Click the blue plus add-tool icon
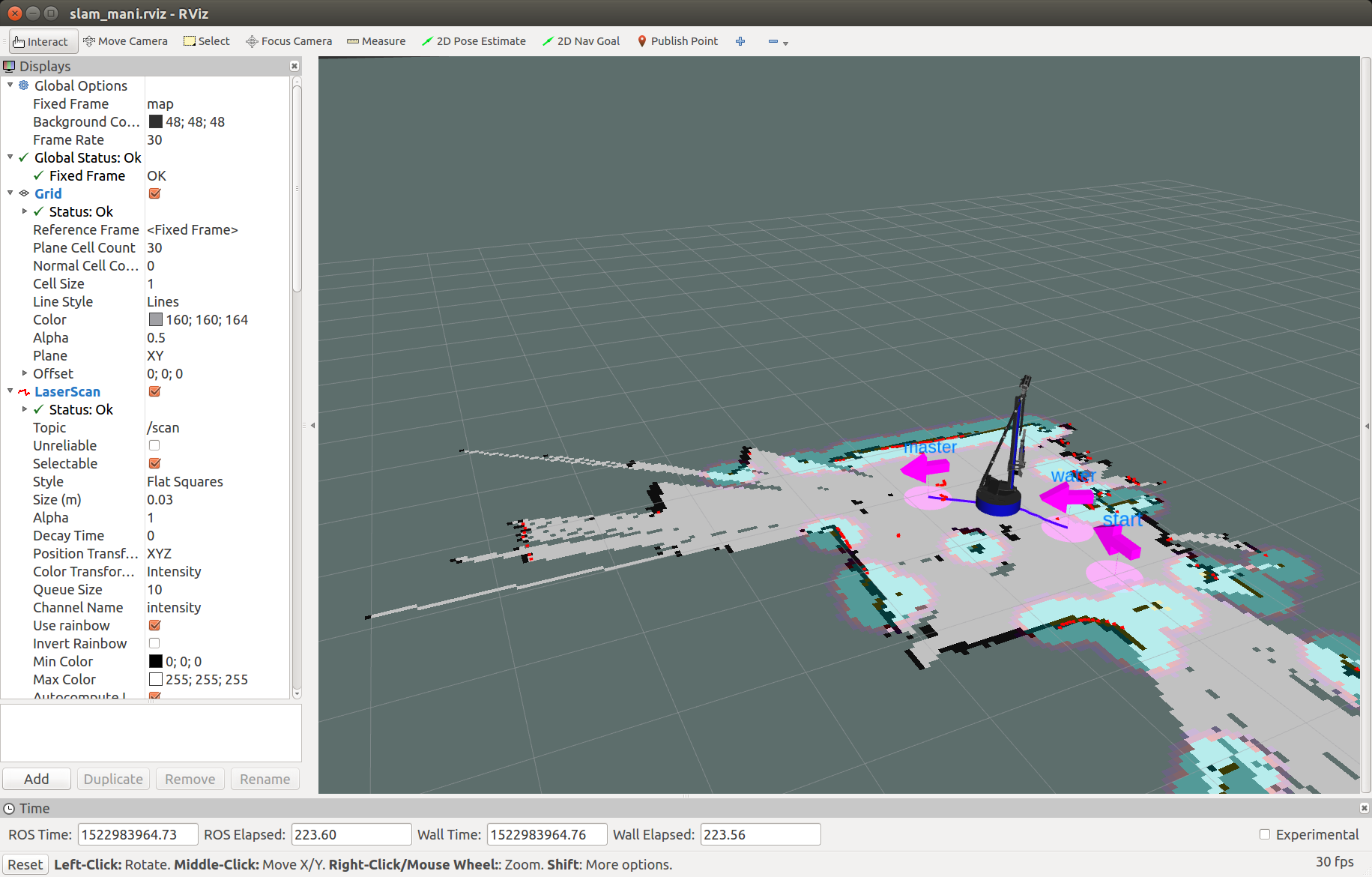This screenshot has width=1372, height=877. 740,41
